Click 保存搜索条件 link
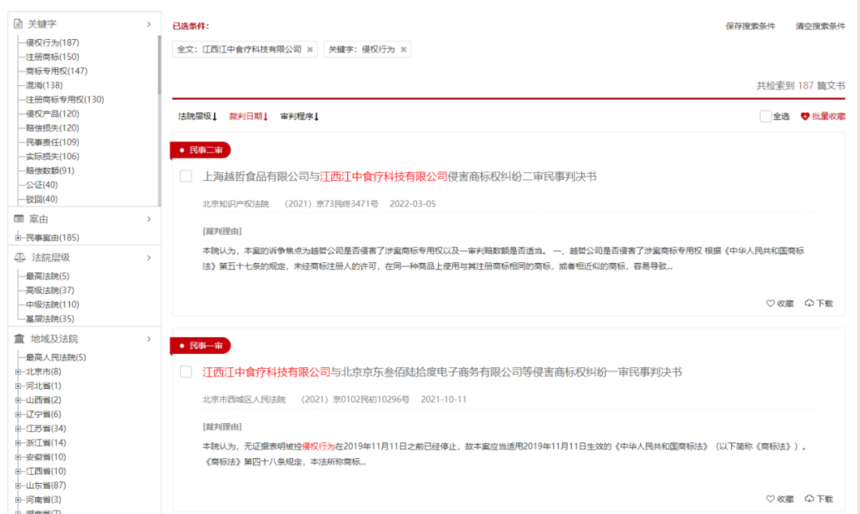Screen dimensions: 860x514 pos(750,26)
